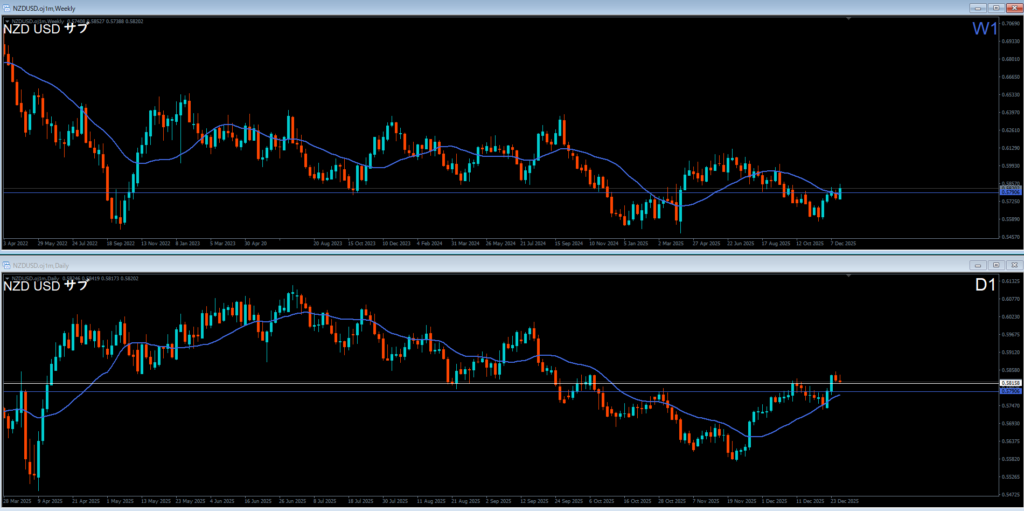Select the "NZD USD サブ" label on Daily chart
Viewport: 1024px width, 511px height.
[x=46, y=286]
